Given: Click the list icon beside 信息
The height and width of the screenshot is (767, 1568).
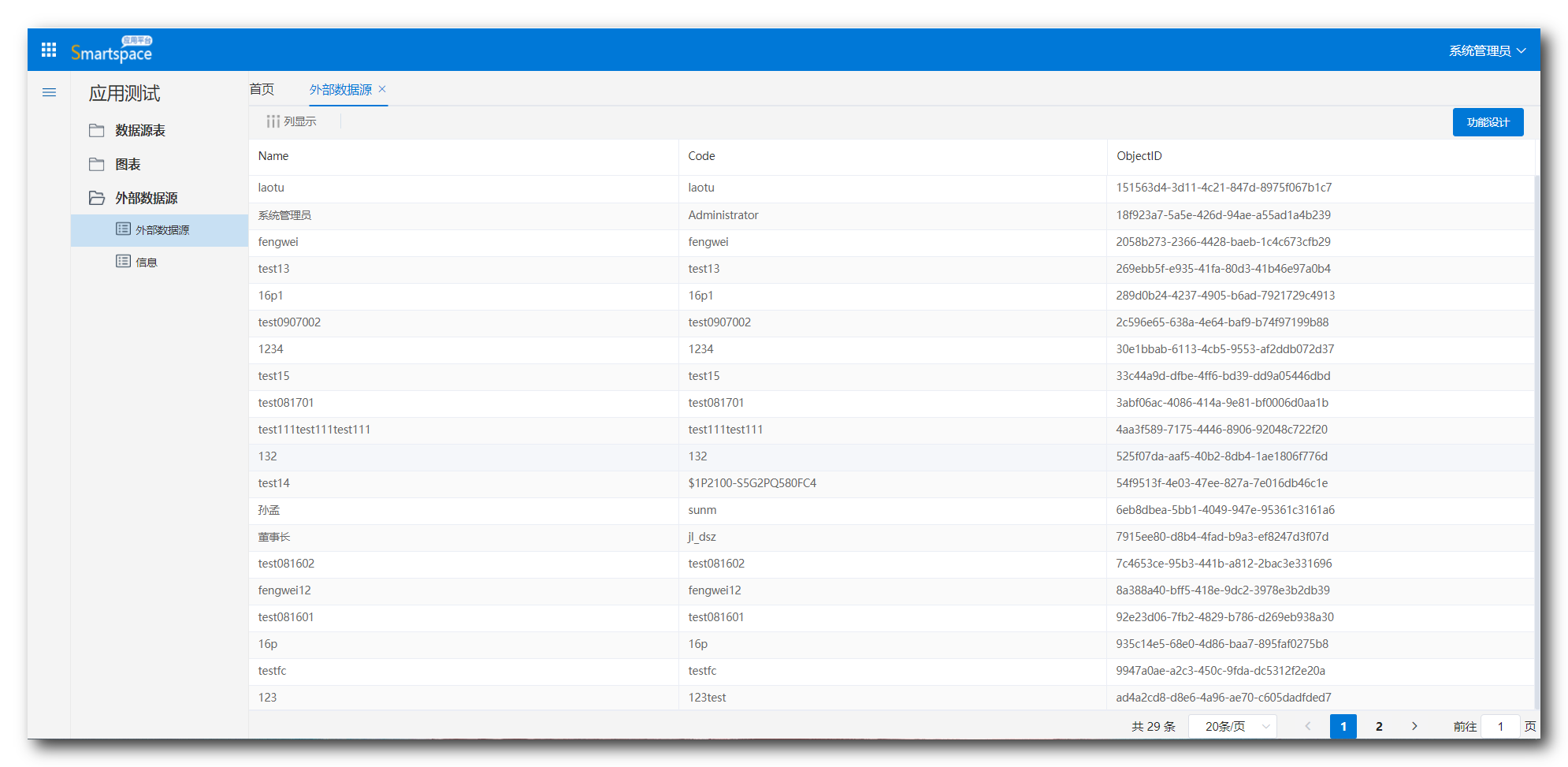Looking at the screenshot, I should pos(123,262).
